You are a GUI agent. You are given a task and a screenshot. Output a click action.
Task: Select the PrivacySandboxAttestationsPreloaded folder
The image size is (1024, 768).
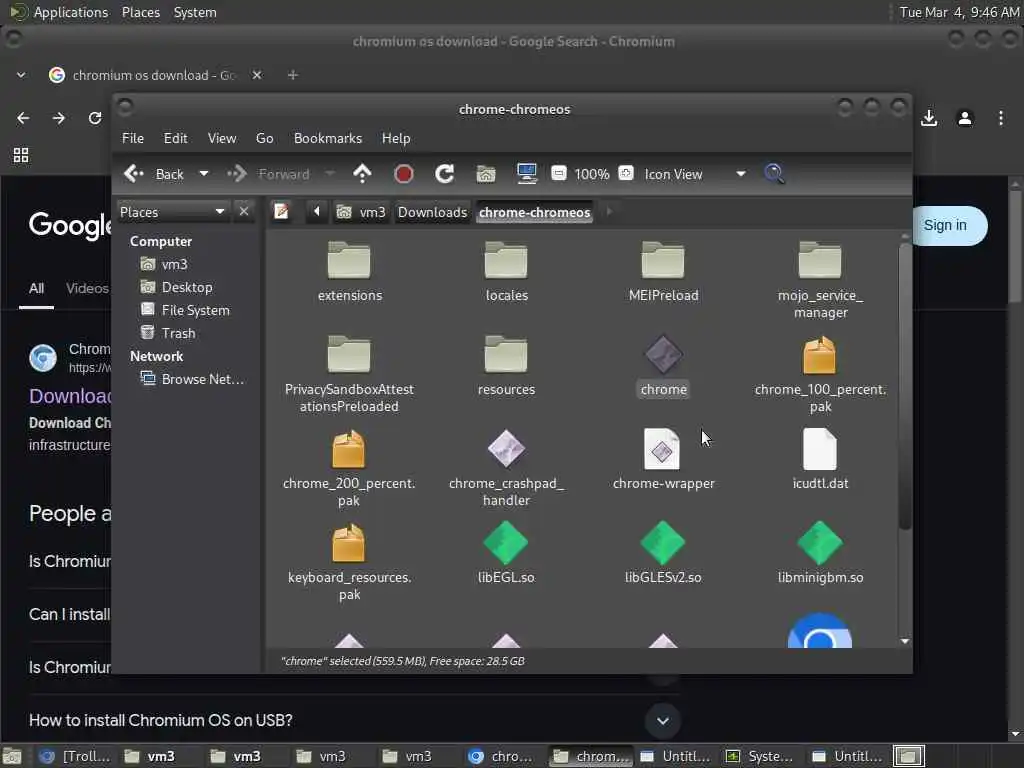pos(349,374)
